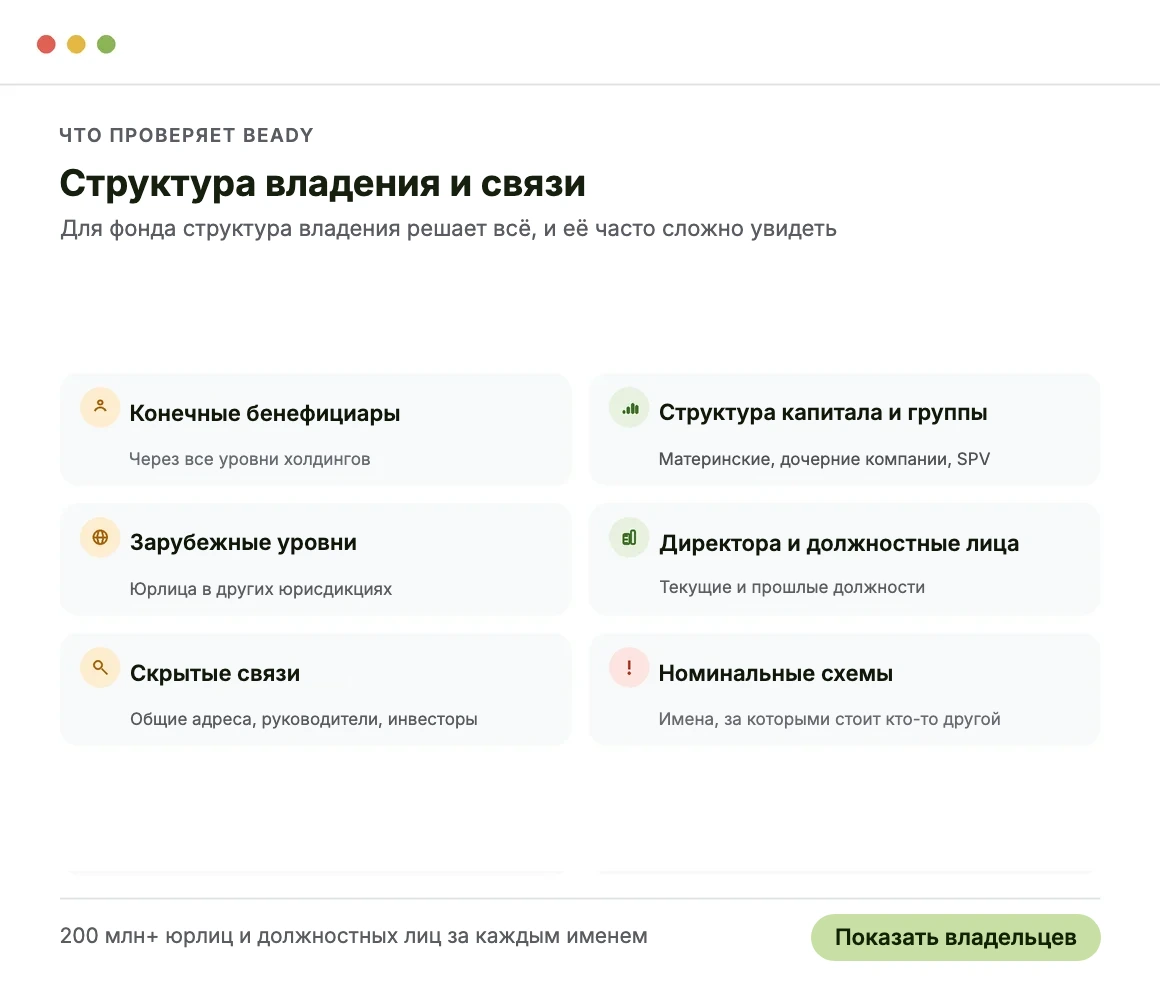Click the text Текущие и прошлые должности

coord(792,587)
